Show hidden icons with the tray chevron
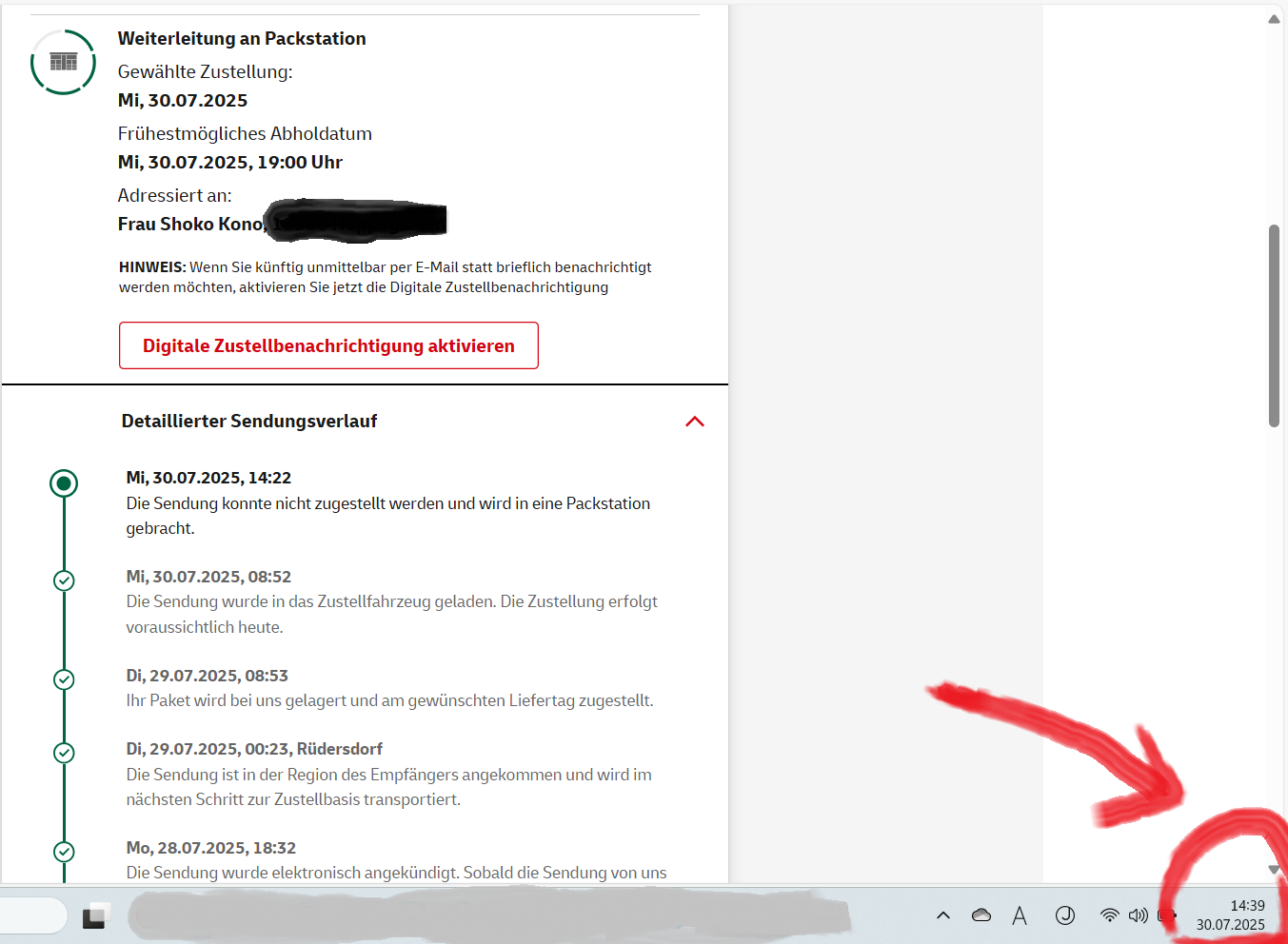This screenshot has width=1288, height=944. [943, 915]
